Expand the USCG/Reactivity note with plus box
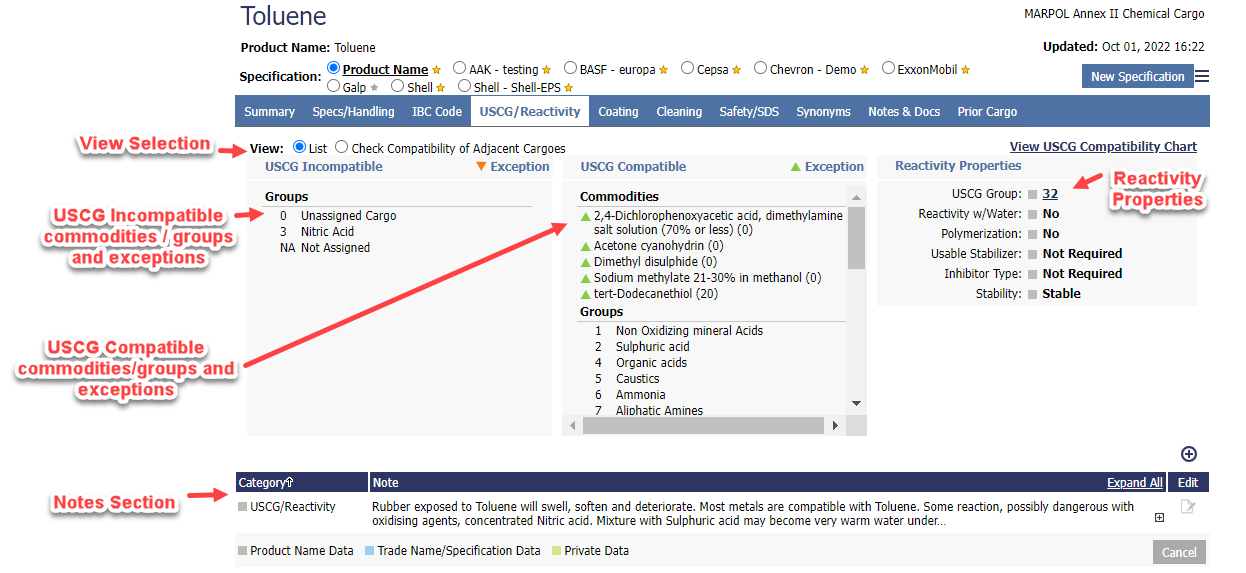The height and width of the screenshot is (573, 1246). [x=1159, y=517]
